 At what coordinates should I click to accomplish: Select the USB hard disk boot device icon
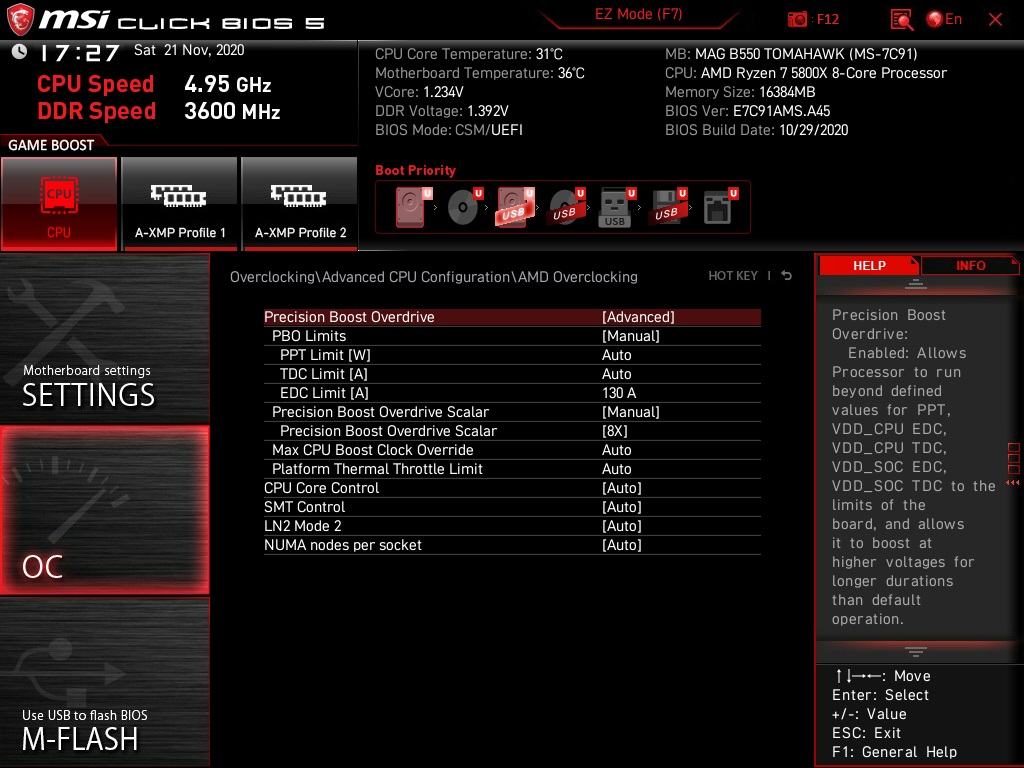516,207
